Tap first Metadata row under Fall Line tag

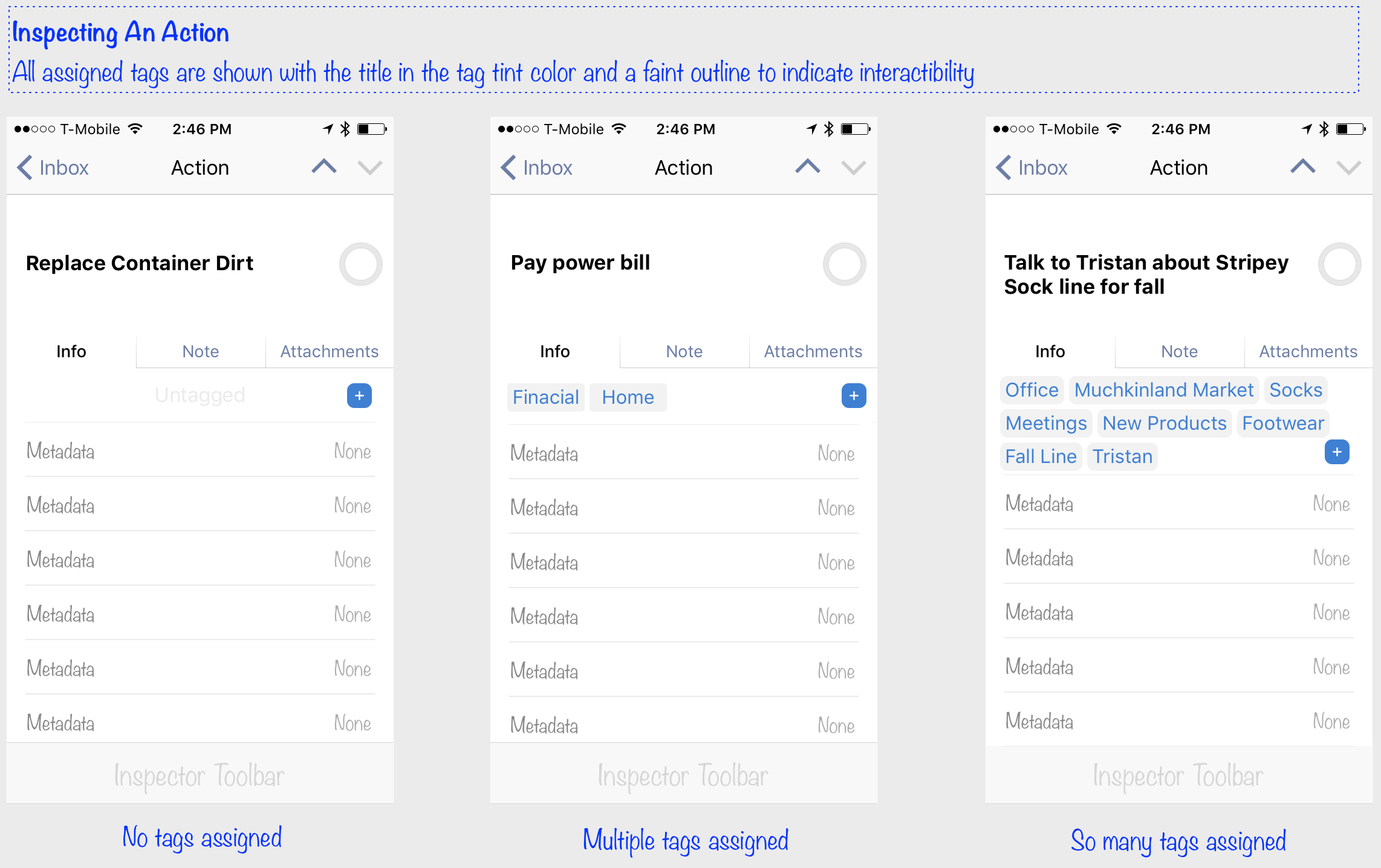[x=1179, y=503]
